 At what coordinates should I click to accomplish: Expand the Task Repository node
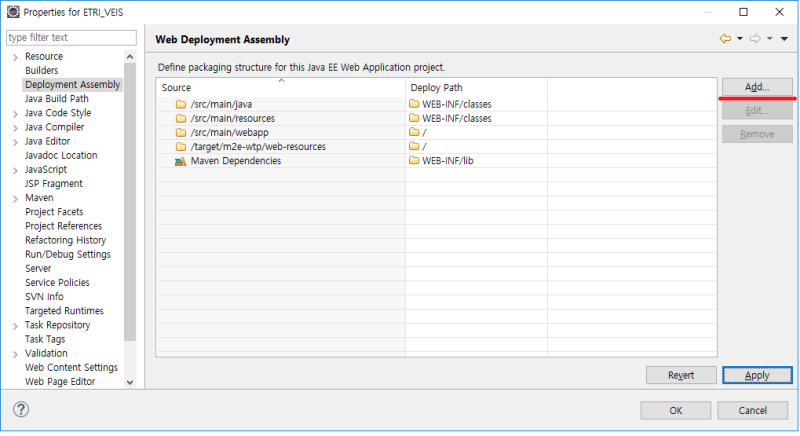pos(15,326)
